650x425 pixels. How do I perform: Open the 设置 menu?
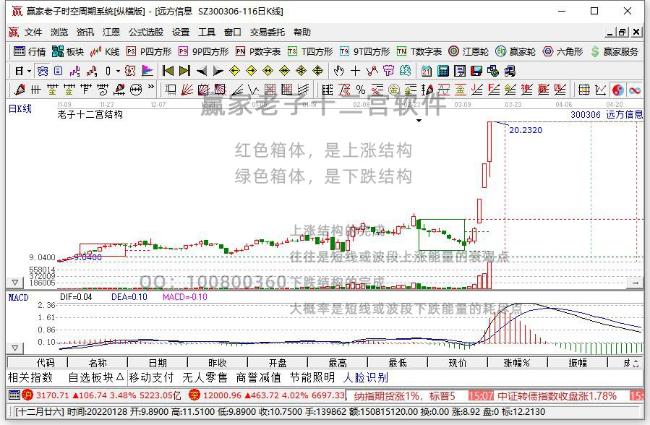pyautogui.click(x=181, y=32)
